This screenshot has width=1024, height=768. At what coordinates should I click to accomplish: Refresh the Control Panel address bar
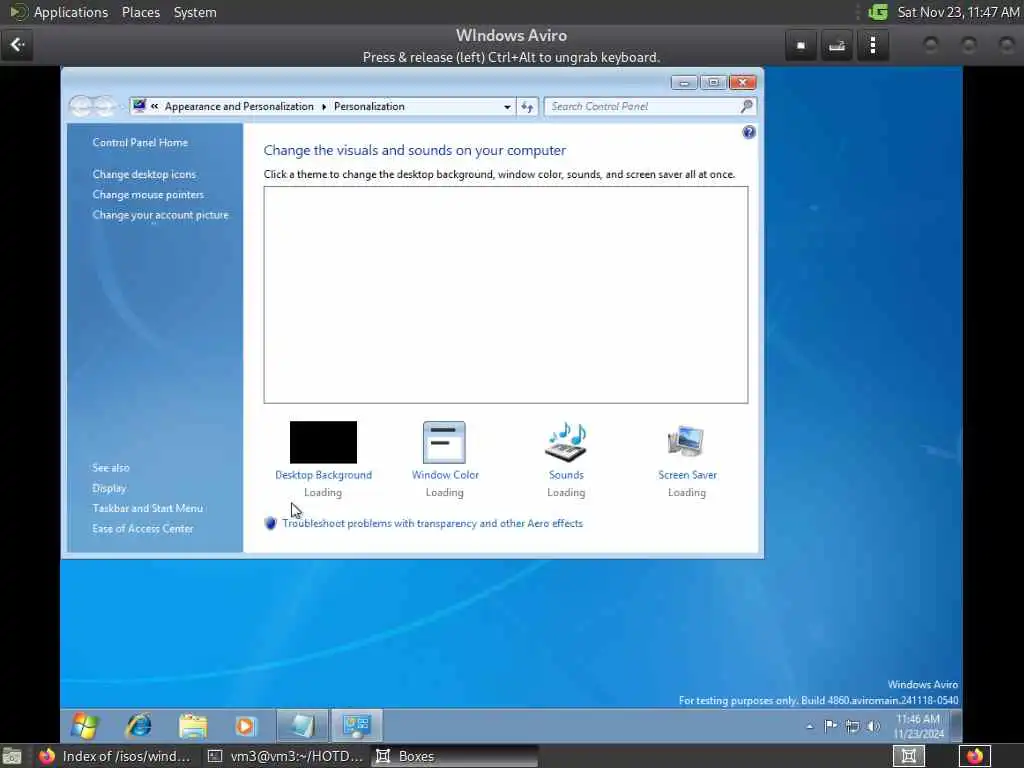pyautogui.click(x=527, y=106)
